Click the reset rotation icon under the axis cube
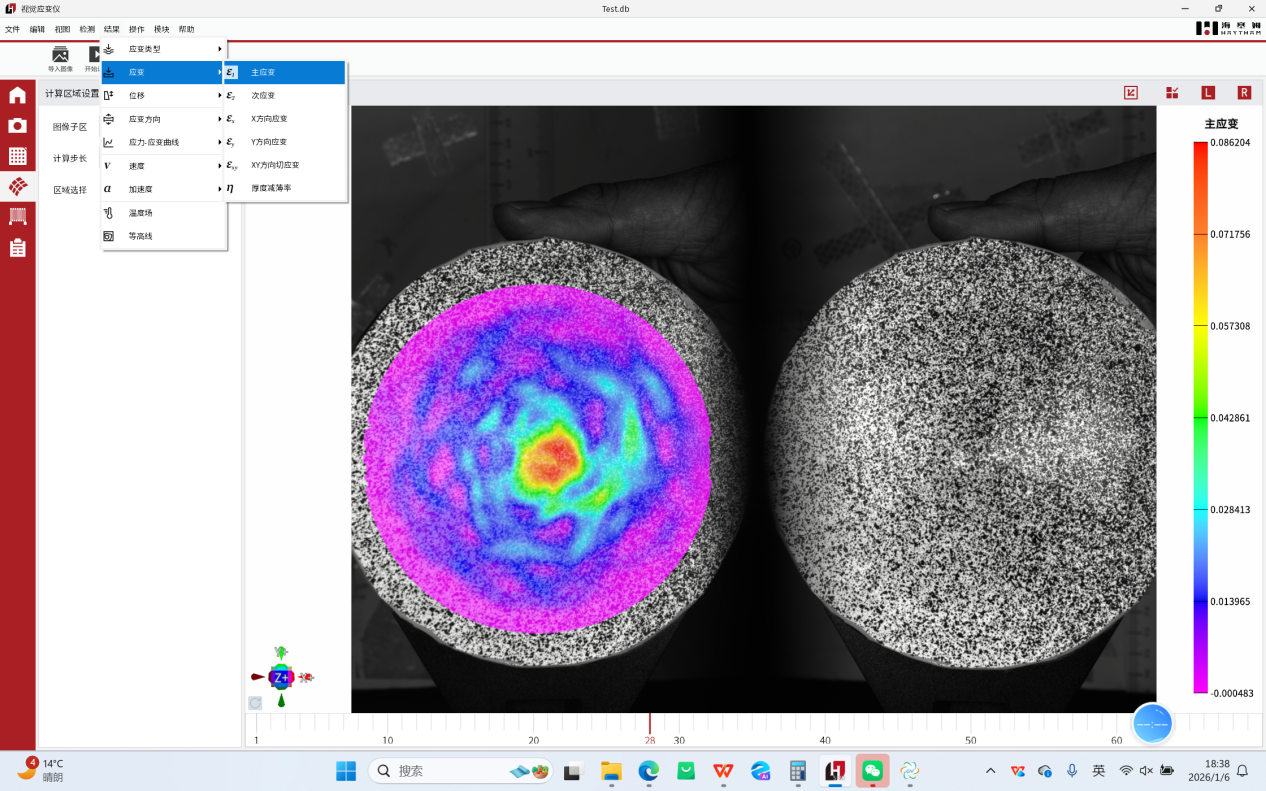The image size is (1266, 791). pyautogui.click(x=255, y=703)
